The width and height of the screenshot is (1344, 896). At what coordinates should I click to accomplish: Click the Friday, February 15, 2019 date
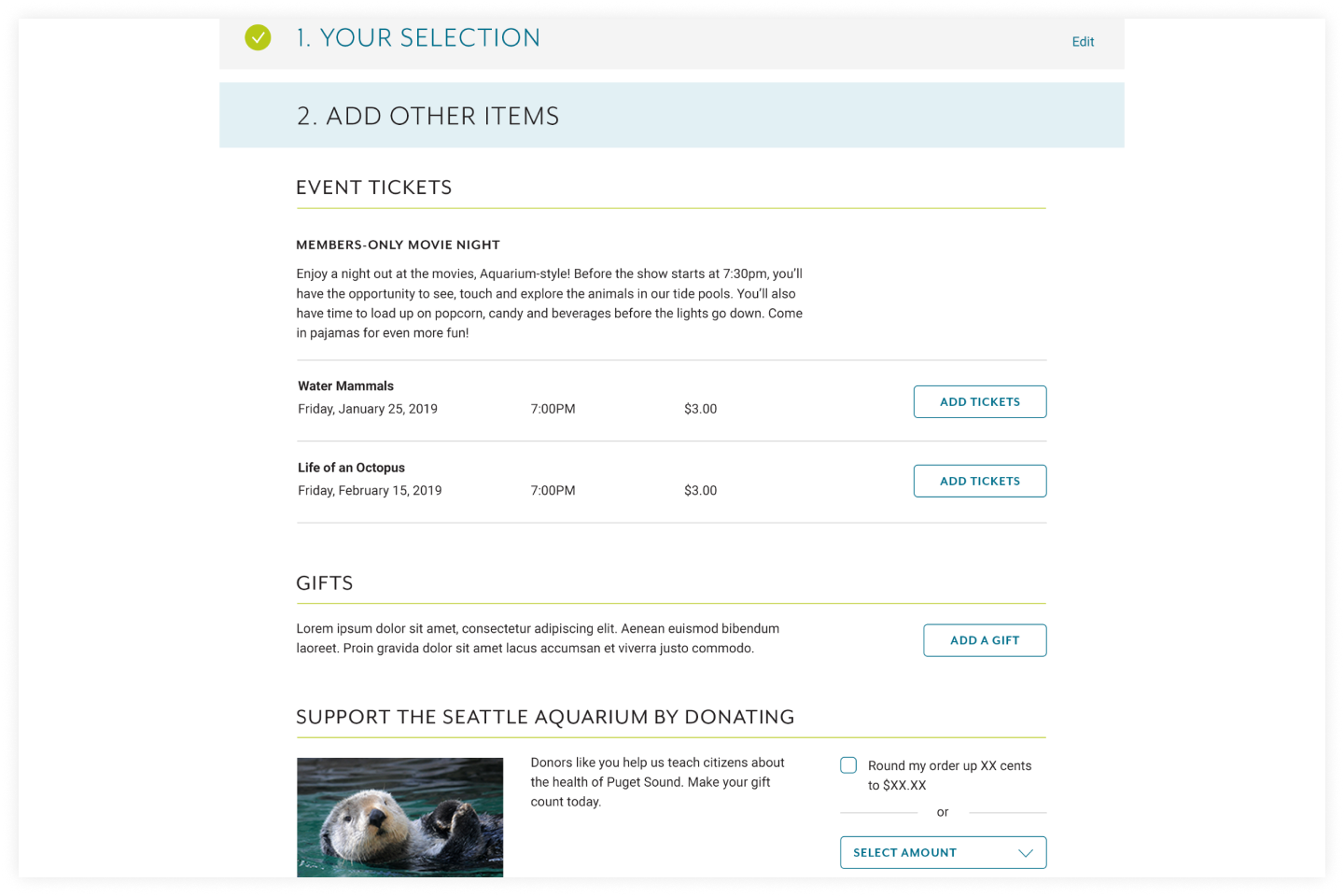click(370, 491)
